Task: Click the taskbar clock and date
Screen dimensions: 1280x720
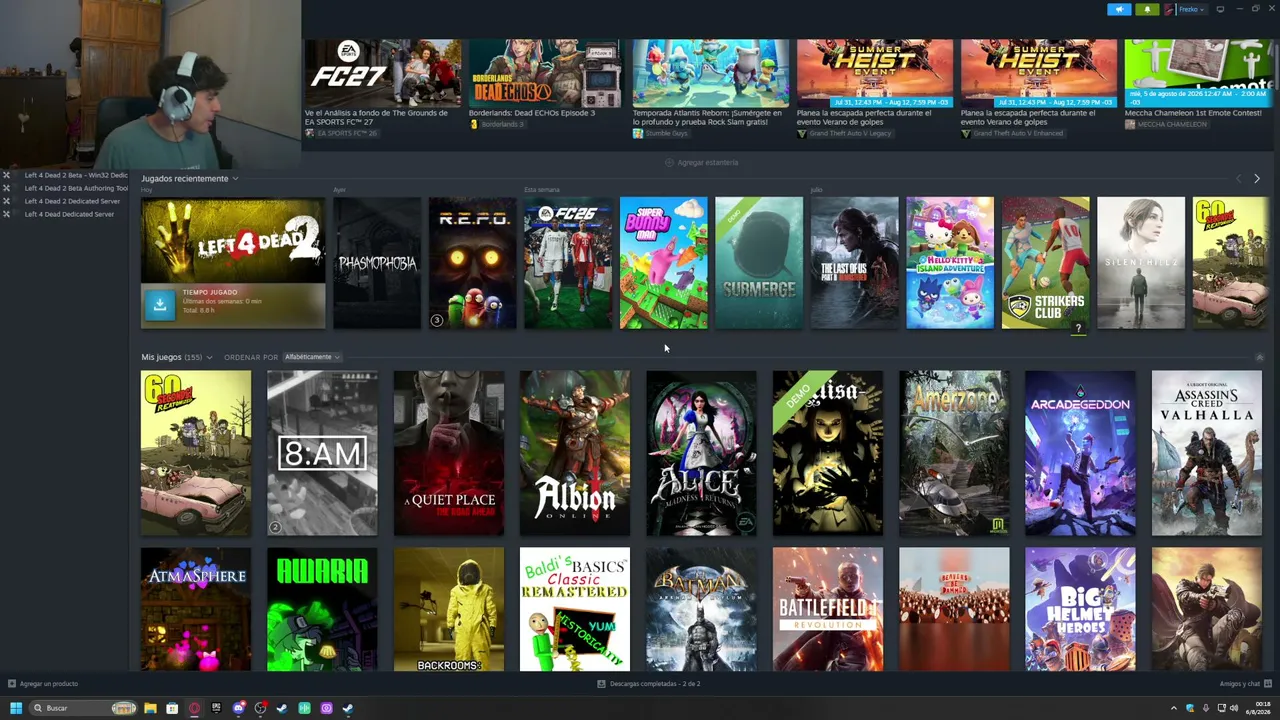Action: tap(1257, 708)
